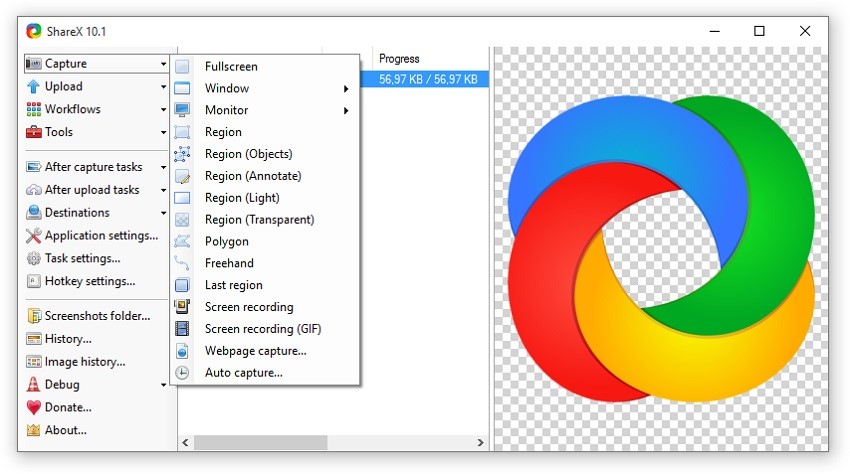The height and width of the screenshot is (474, 850).
Task: Click the Capture camera icon in sidebar
Action: 34,63
